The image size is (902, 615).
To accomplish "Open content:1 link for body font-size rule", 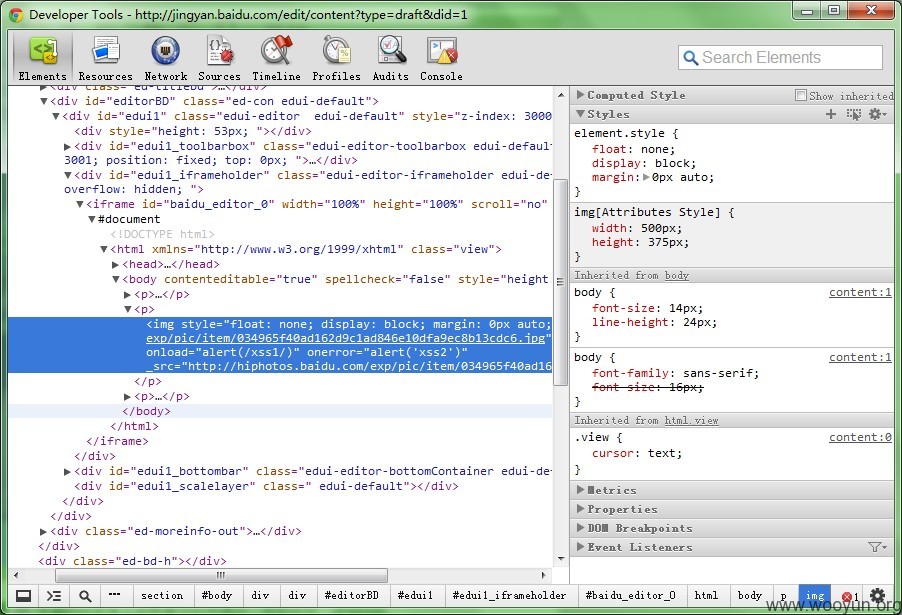I will [860, 292].
